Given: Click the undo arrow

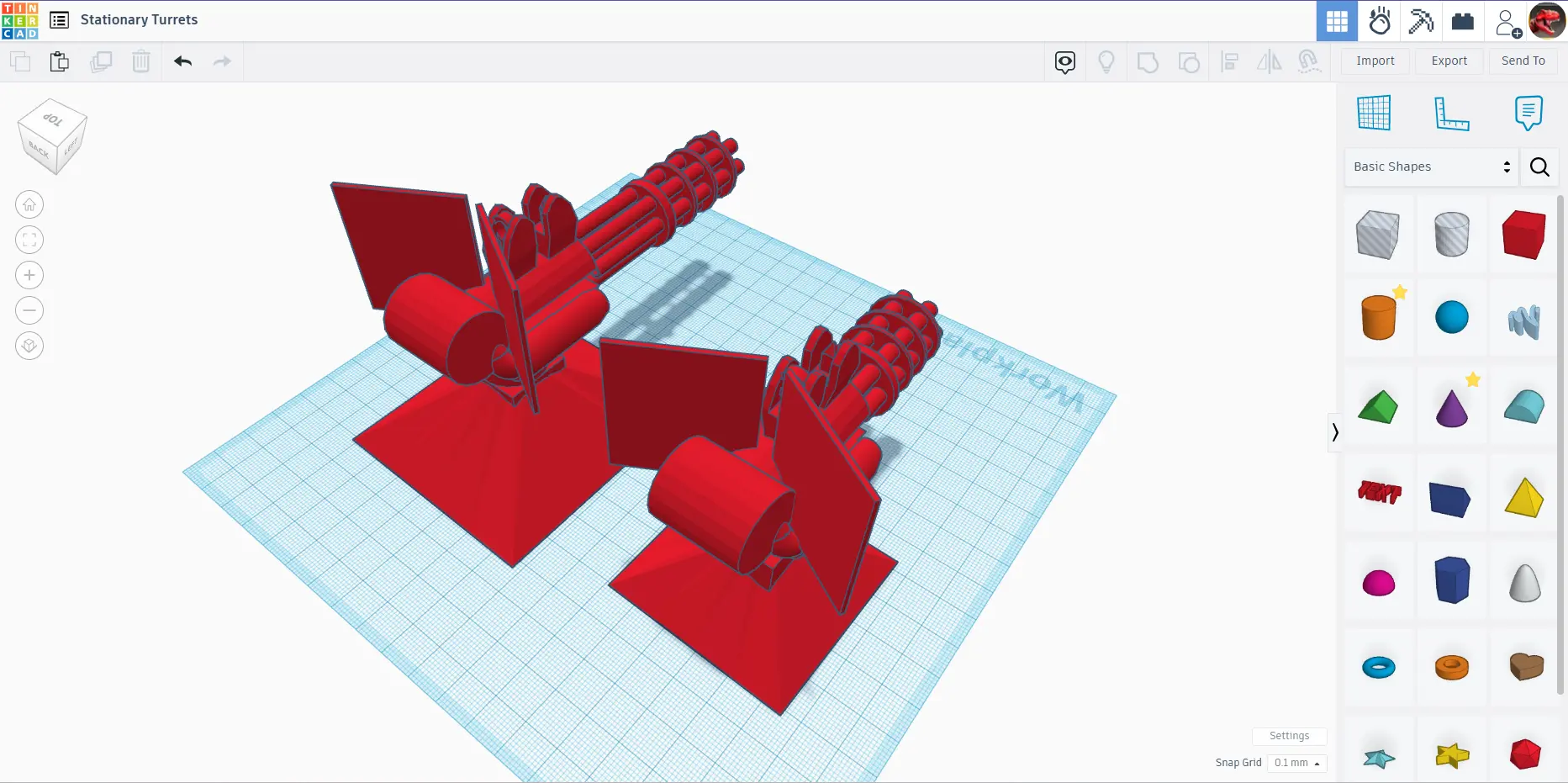Looking at the screenshot, I should tap(182, 61).
